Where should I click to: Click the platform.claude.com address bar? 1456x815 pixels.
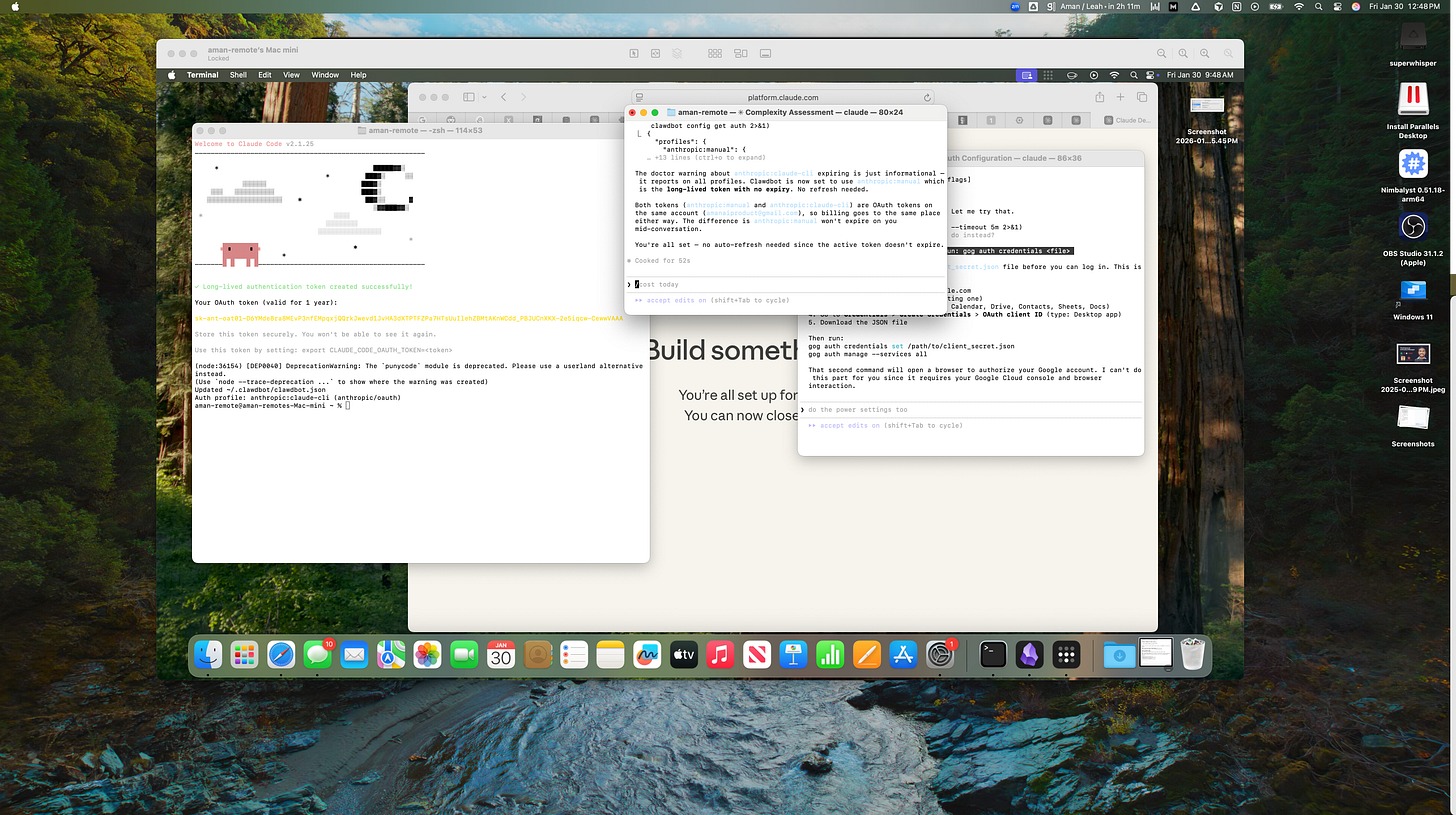click(783, 97)
